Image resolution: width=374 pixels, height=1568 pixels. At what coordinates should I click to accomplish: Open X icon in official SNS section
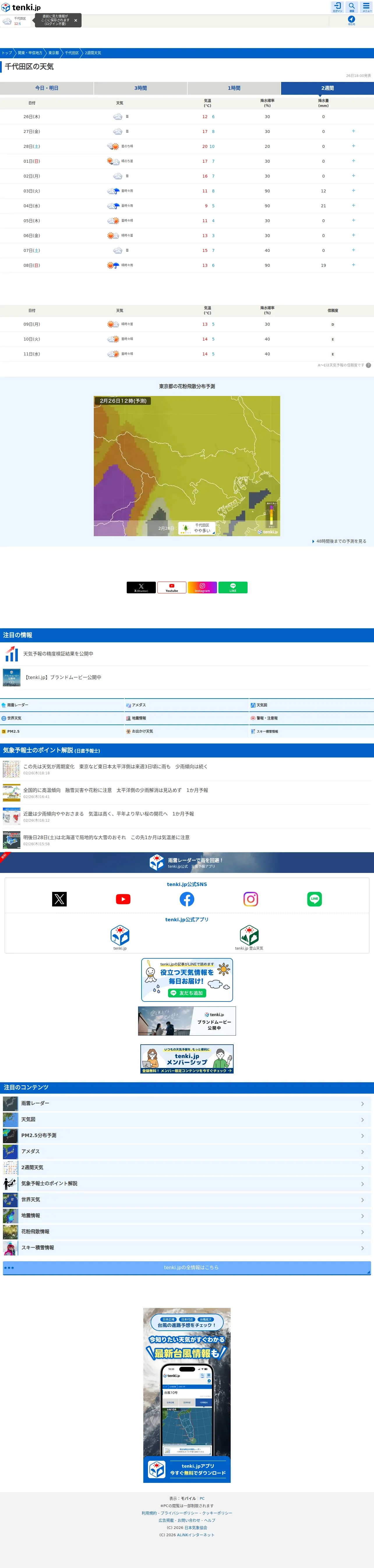(60, 899)
